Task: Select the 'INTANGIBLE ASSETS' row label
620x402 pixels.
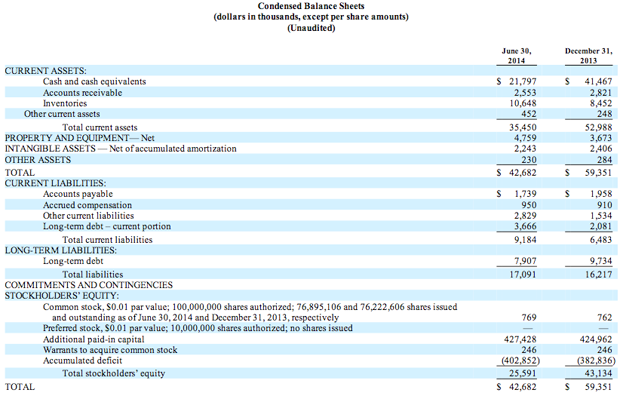Action: 121,149
